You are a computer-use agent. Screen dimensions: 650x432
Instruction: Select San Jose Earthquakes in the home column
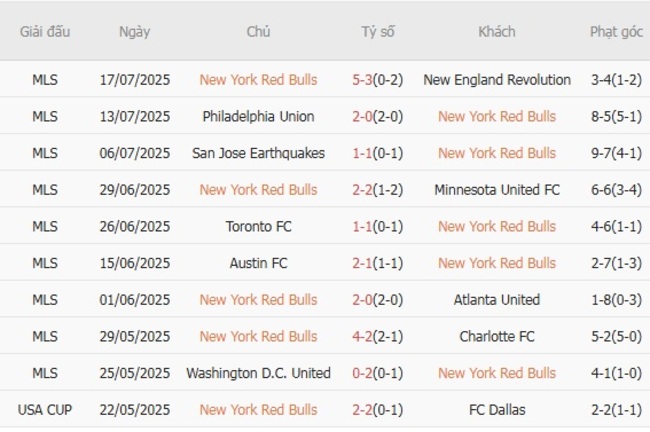(x=258, y=153)
